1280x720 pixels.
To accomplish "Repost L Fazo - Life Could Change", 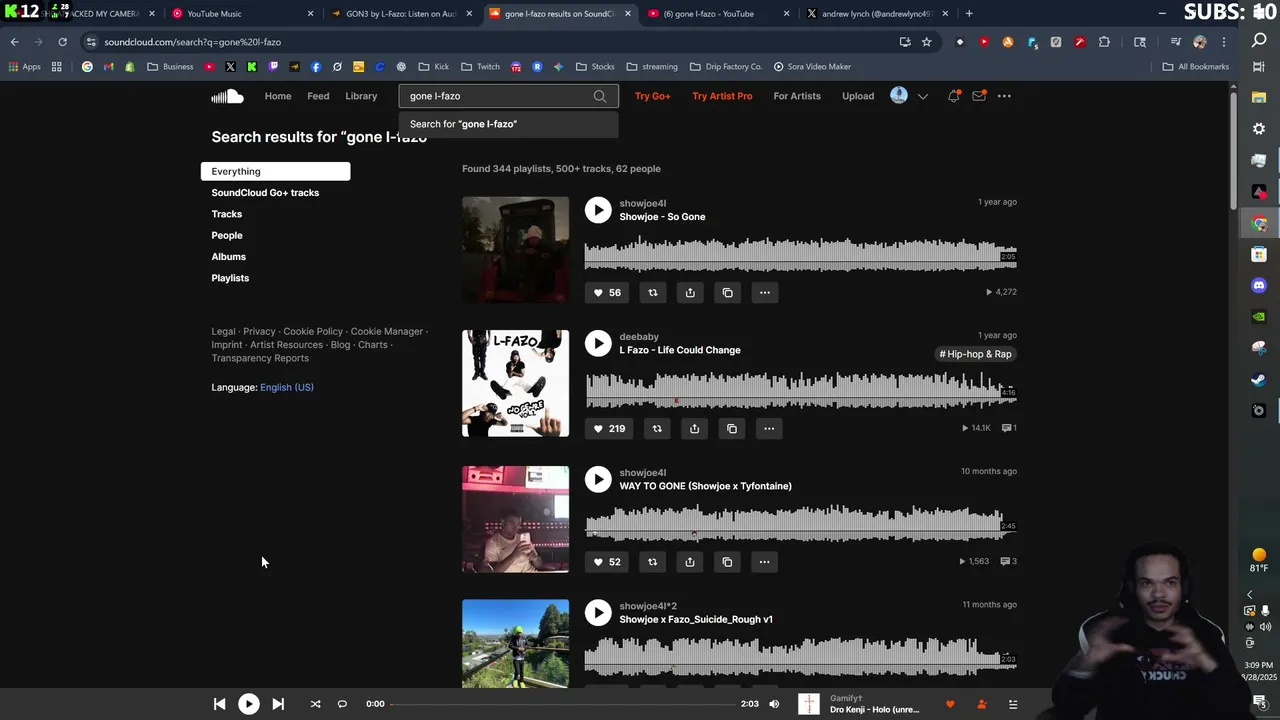I will click(657, 429).
